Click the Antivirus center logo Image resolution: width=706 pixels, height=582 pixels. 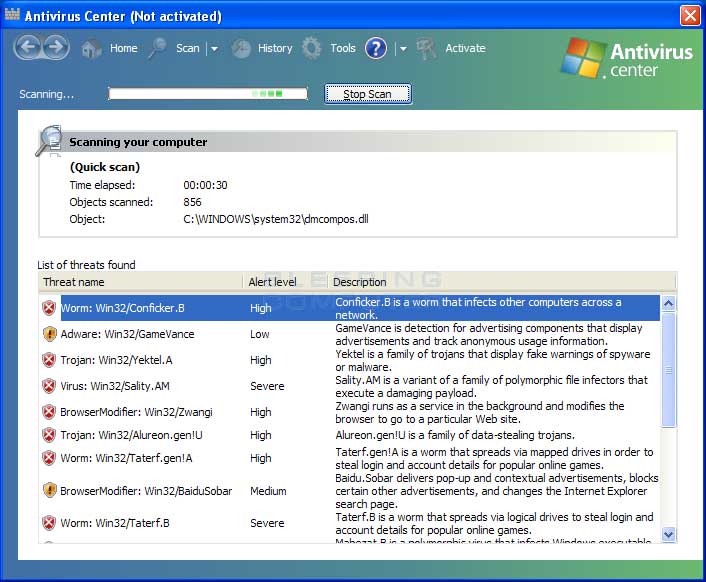[627, 59]
